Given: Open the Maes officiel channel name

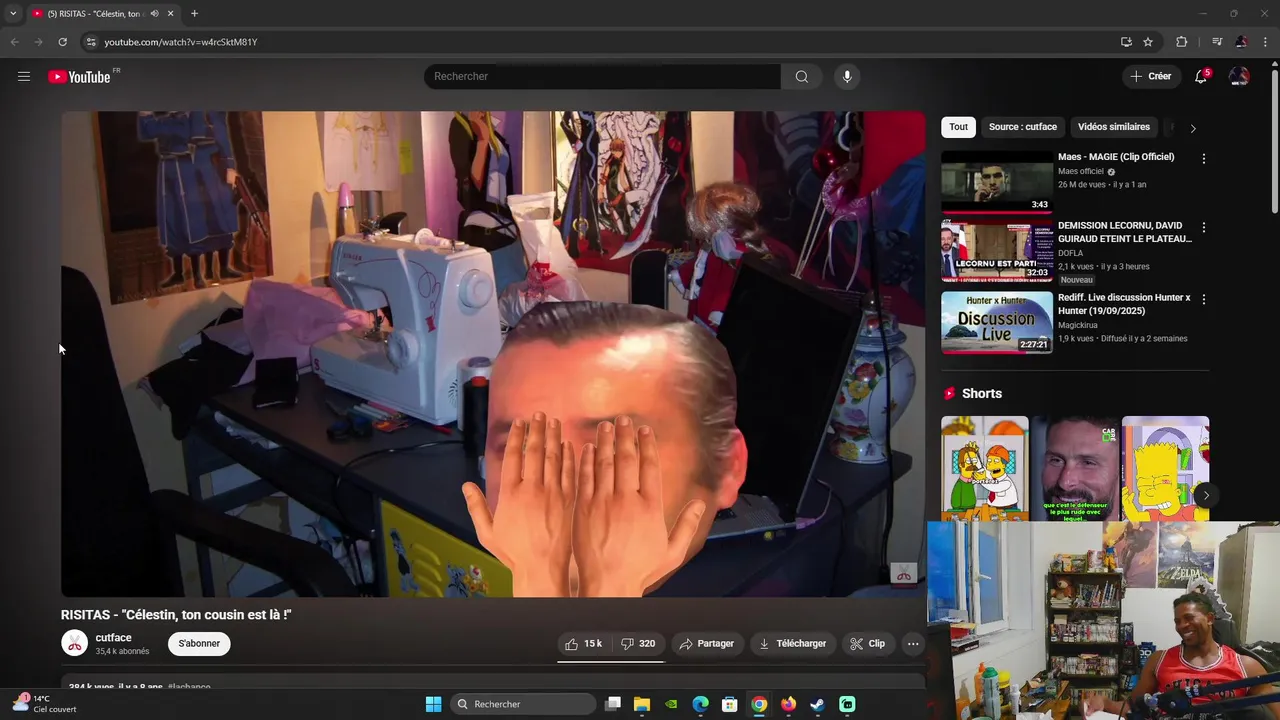Looking at the screenshot, I should point(1081,171).
